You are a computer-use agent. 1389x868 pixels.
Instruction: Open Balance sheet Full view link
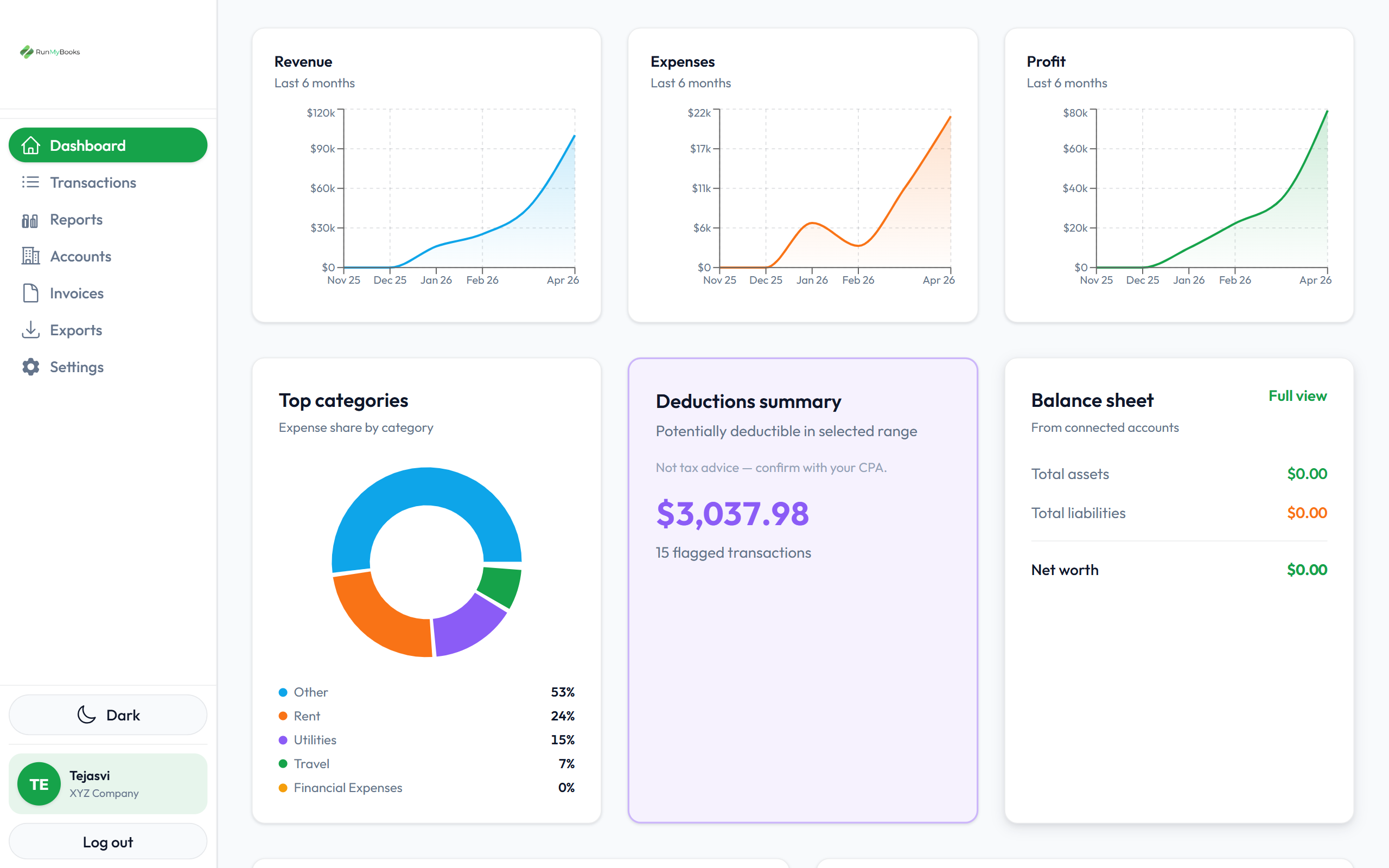(x=1297, y=396)
